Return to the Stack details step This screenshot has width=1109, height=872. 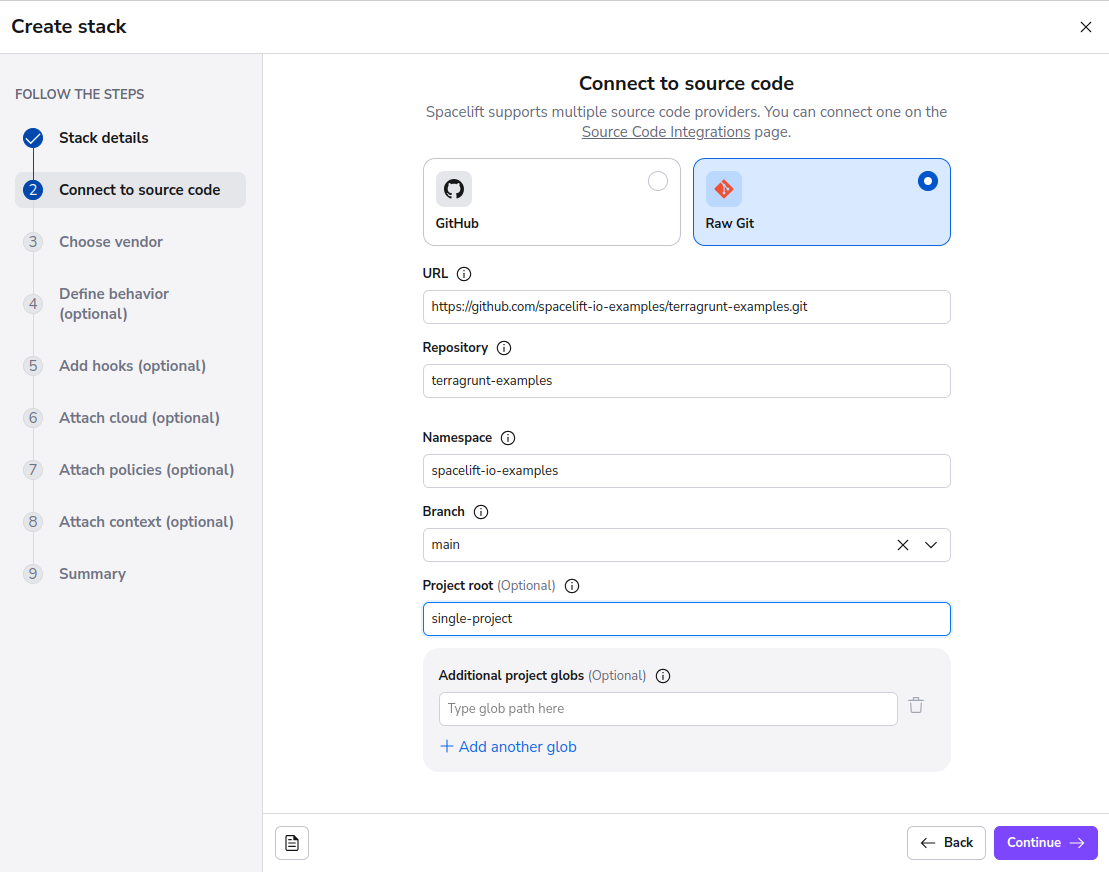[x=103, y=137]
